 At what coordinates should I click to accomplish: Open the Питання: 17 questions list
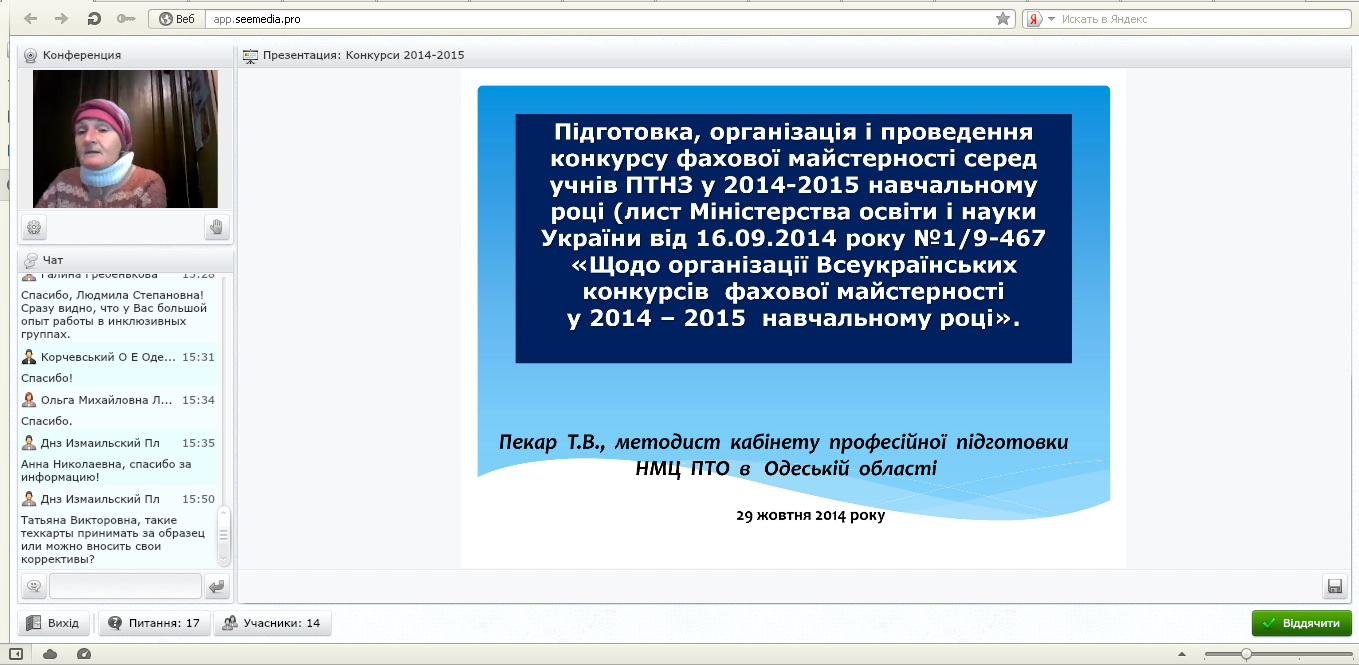pos(154,623)
